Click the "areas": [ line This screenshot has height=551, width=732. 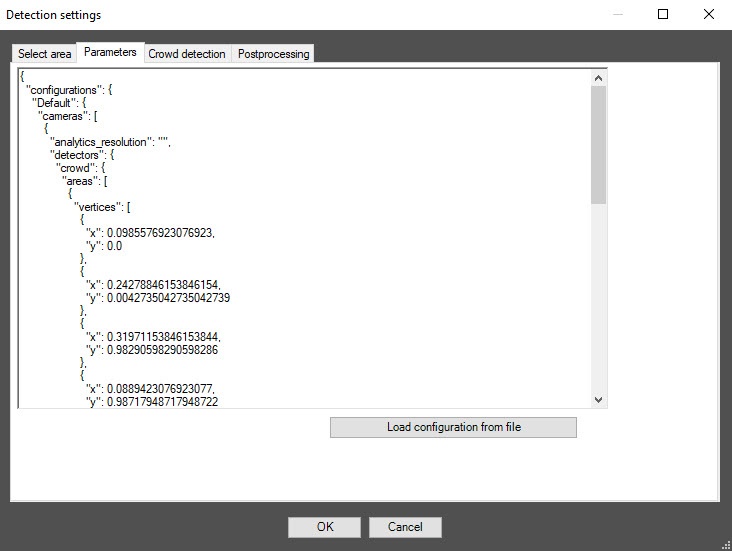pos(84,181)
